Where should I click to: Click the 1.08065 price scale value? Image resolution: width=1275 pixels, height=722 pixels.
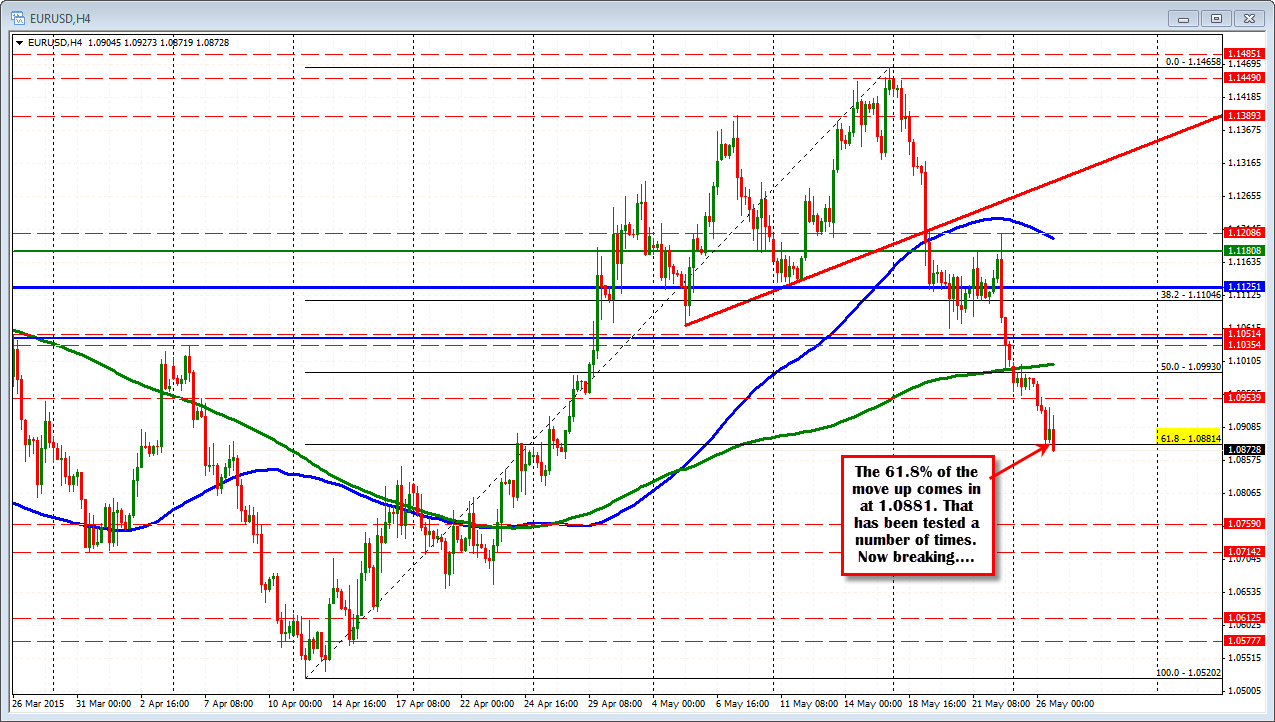[x=1243, y=493]
